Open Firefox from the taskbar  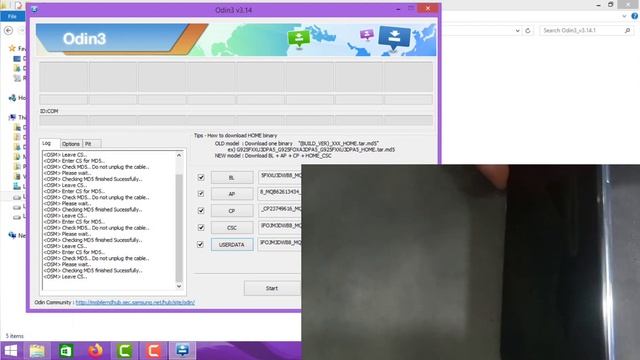click(x=96, y=351)
